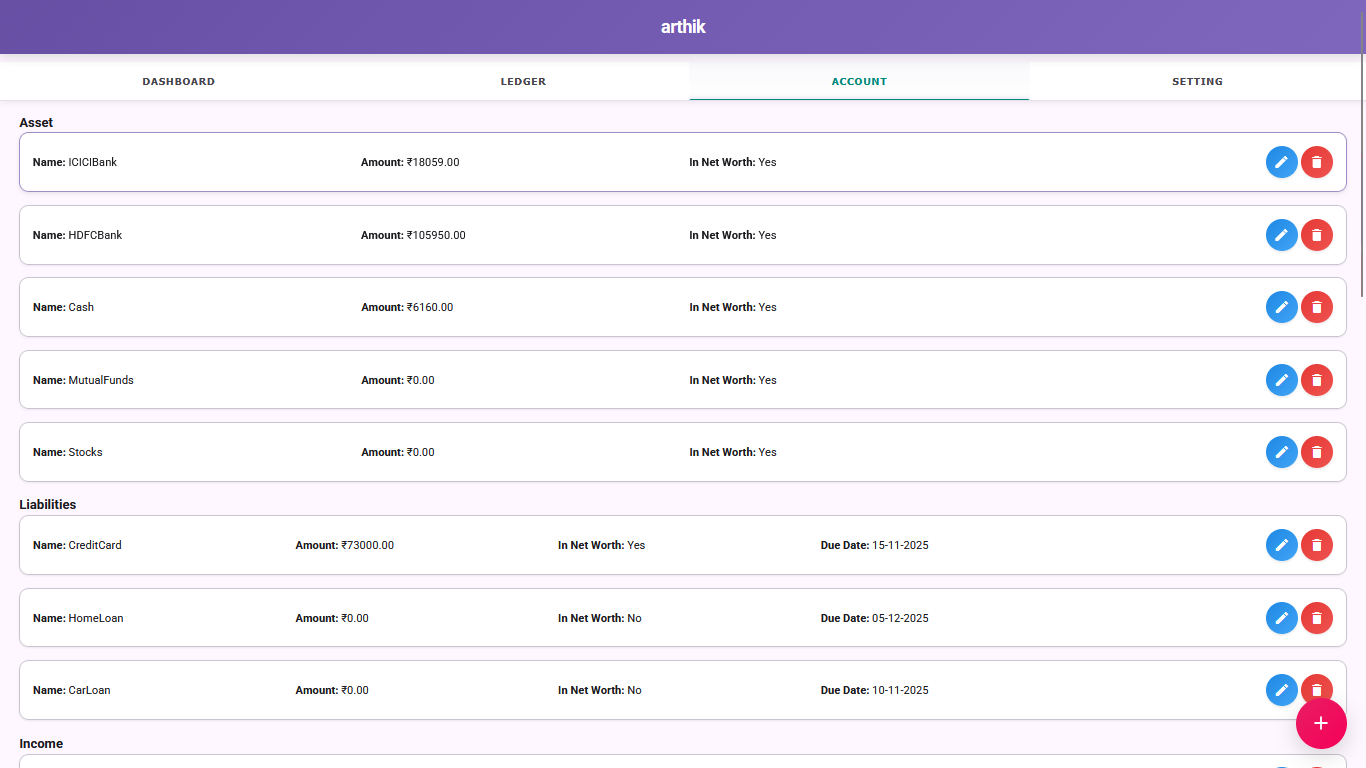Add a new account entry
1366x768 pixels.
click(1321, 723)
